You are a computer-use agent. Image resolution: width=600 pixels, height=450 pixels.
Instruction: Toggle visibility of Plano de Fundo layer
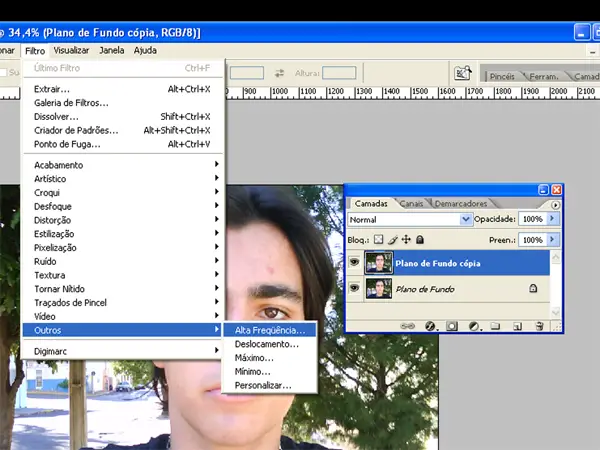click(x=353, y=288)
